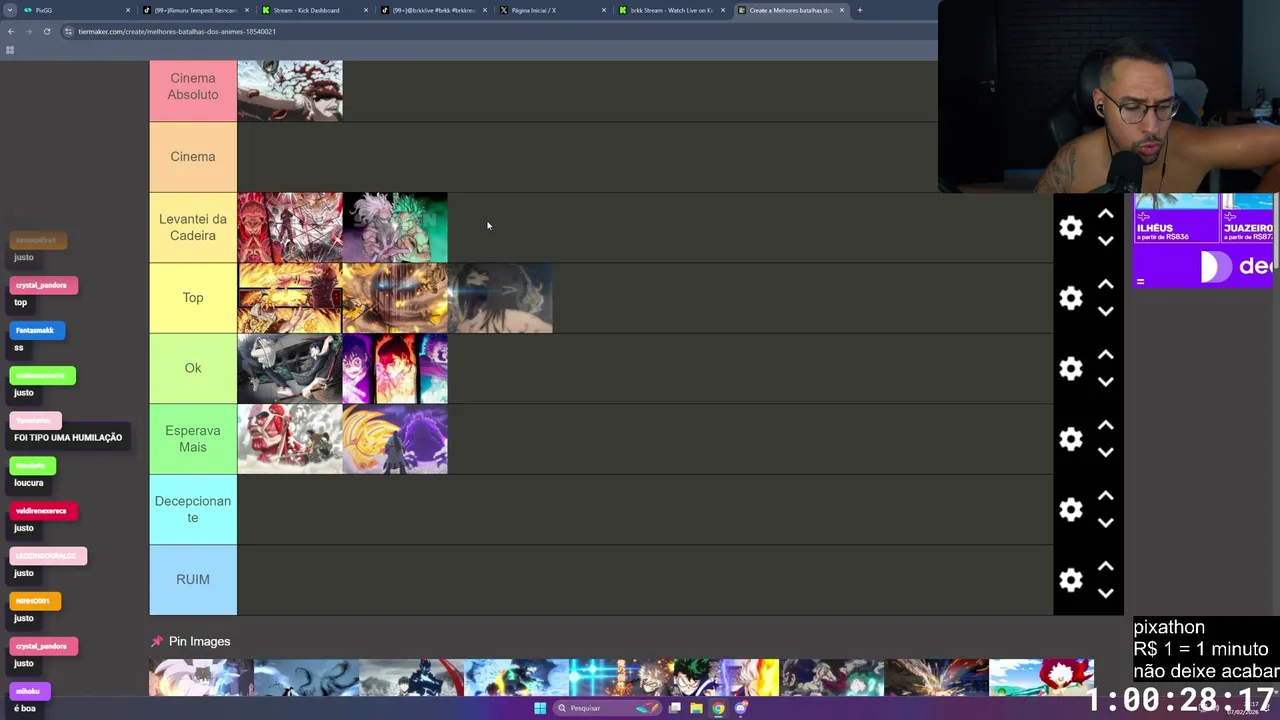Select the RUIM tier label
The height and width of the screenshot is (720, 1280).
(x=193, y=580)
